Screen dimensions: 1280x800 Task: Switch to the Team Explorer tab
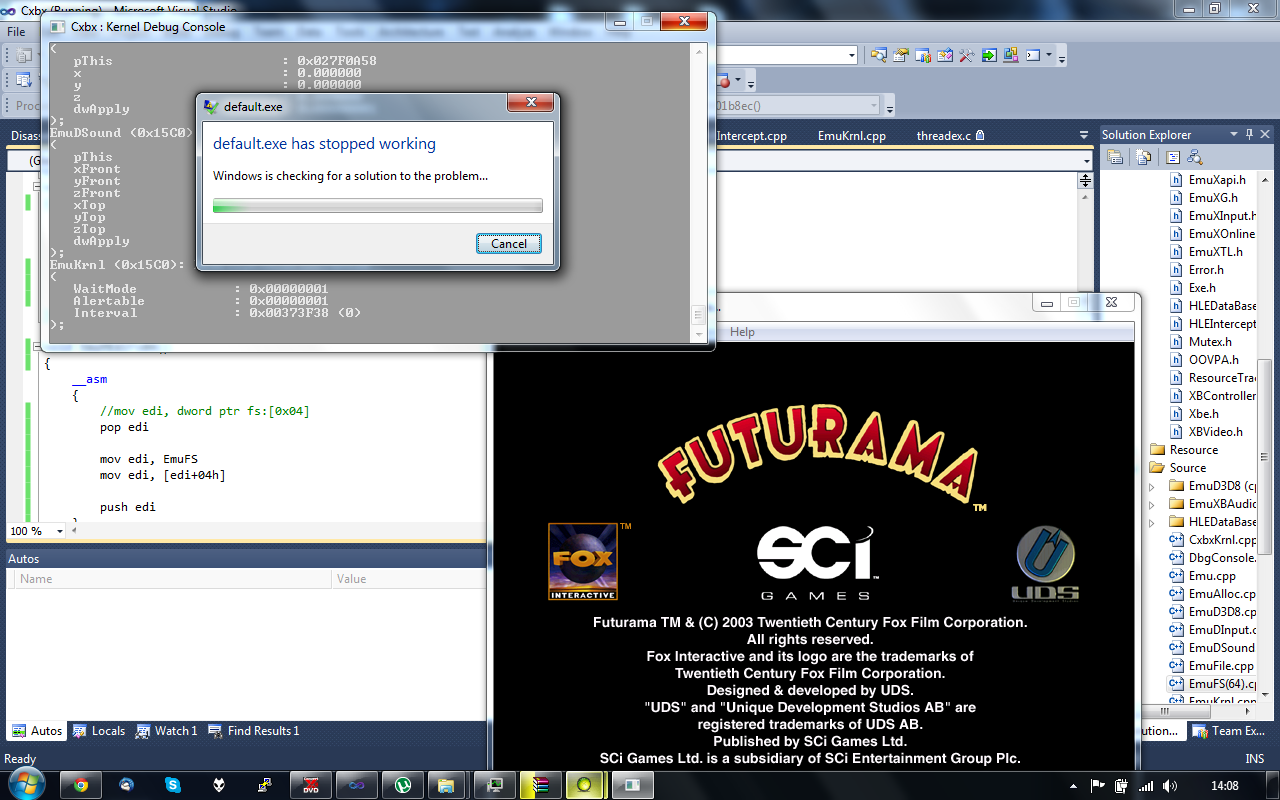[x=1231, y=731]
